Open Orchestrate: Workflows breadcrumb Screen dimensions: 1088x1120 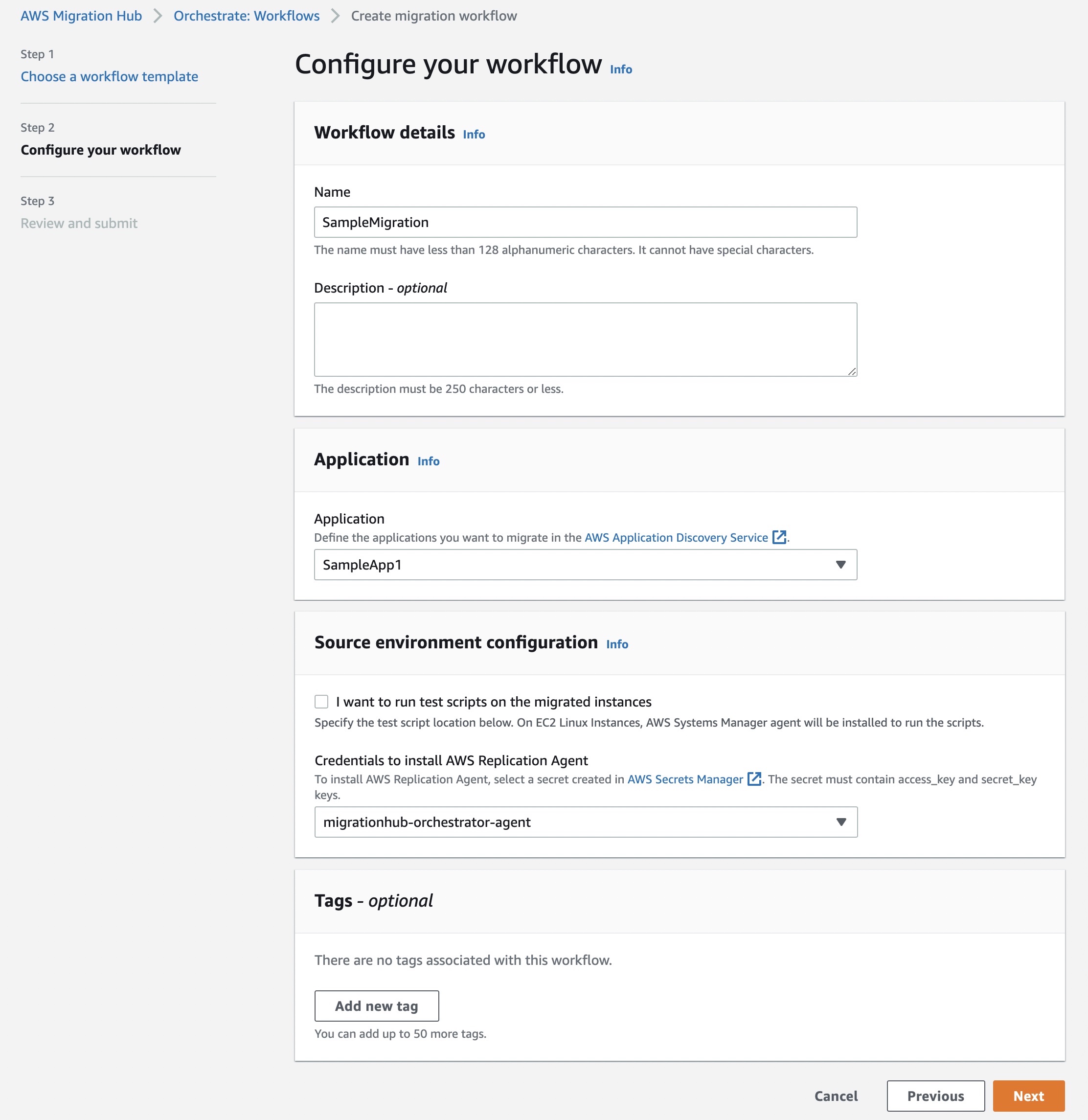246,16
